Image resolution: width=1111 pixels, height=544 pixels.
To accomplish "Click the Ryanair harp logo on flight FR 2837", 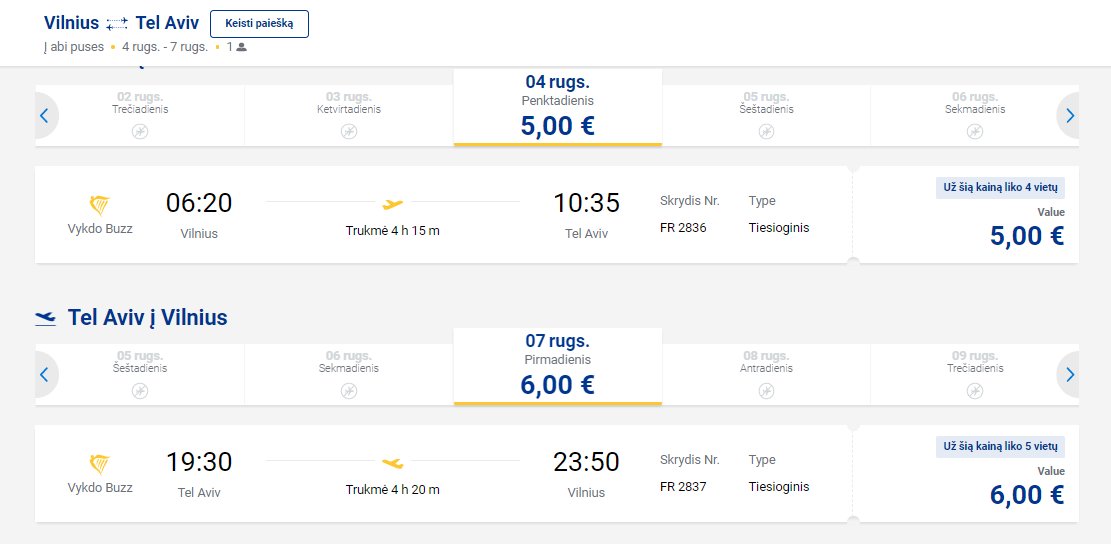I will (100, 465).
